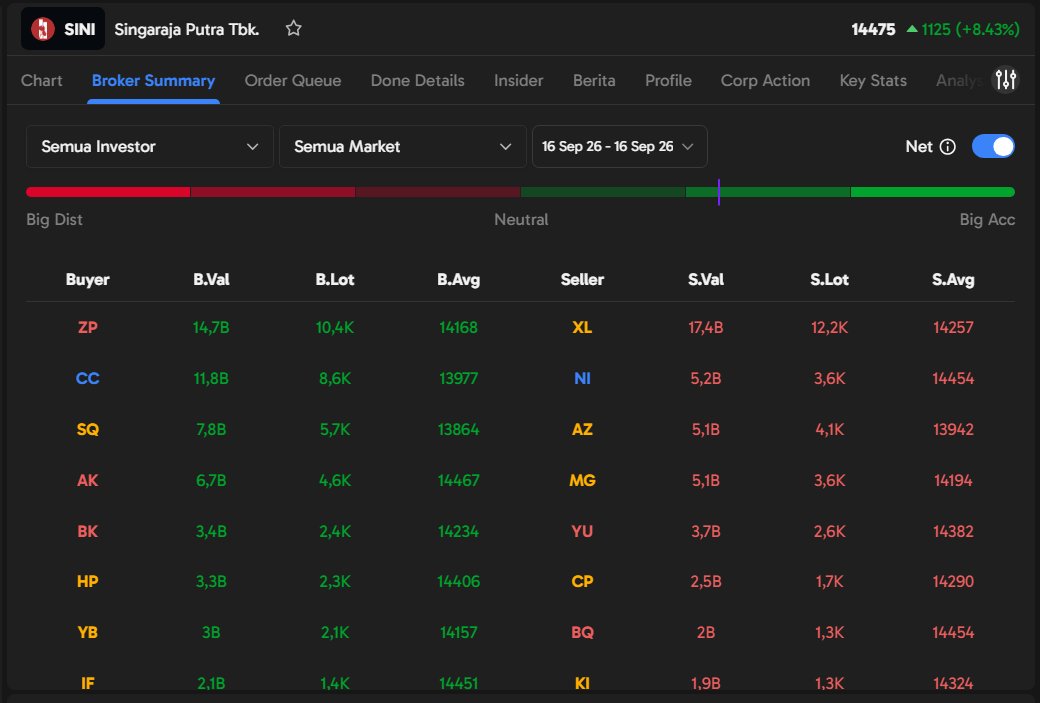Sort by the Buyer column header

click(88, 279)
